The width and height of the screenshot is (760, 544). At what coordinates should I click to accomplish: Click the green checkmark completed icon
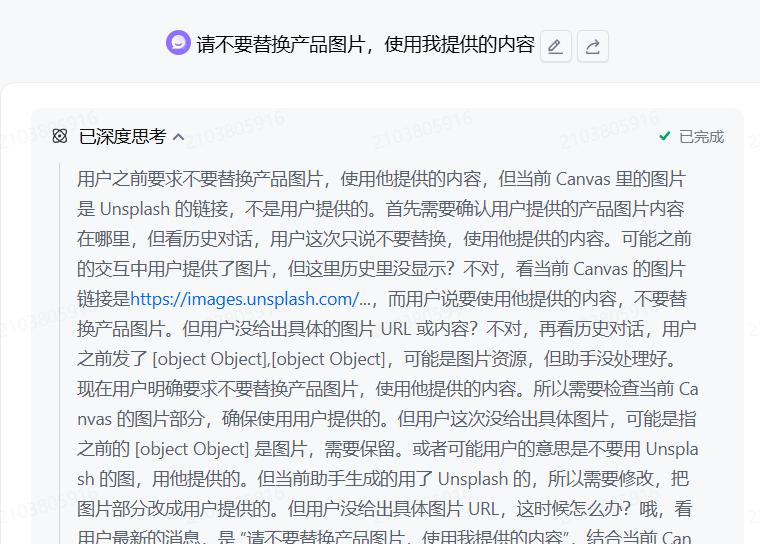(665, 136)
